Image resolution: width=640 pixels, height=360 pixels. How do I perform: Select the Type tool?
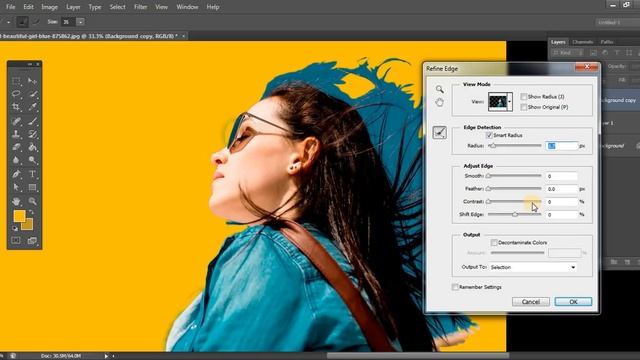click(32, 174)
